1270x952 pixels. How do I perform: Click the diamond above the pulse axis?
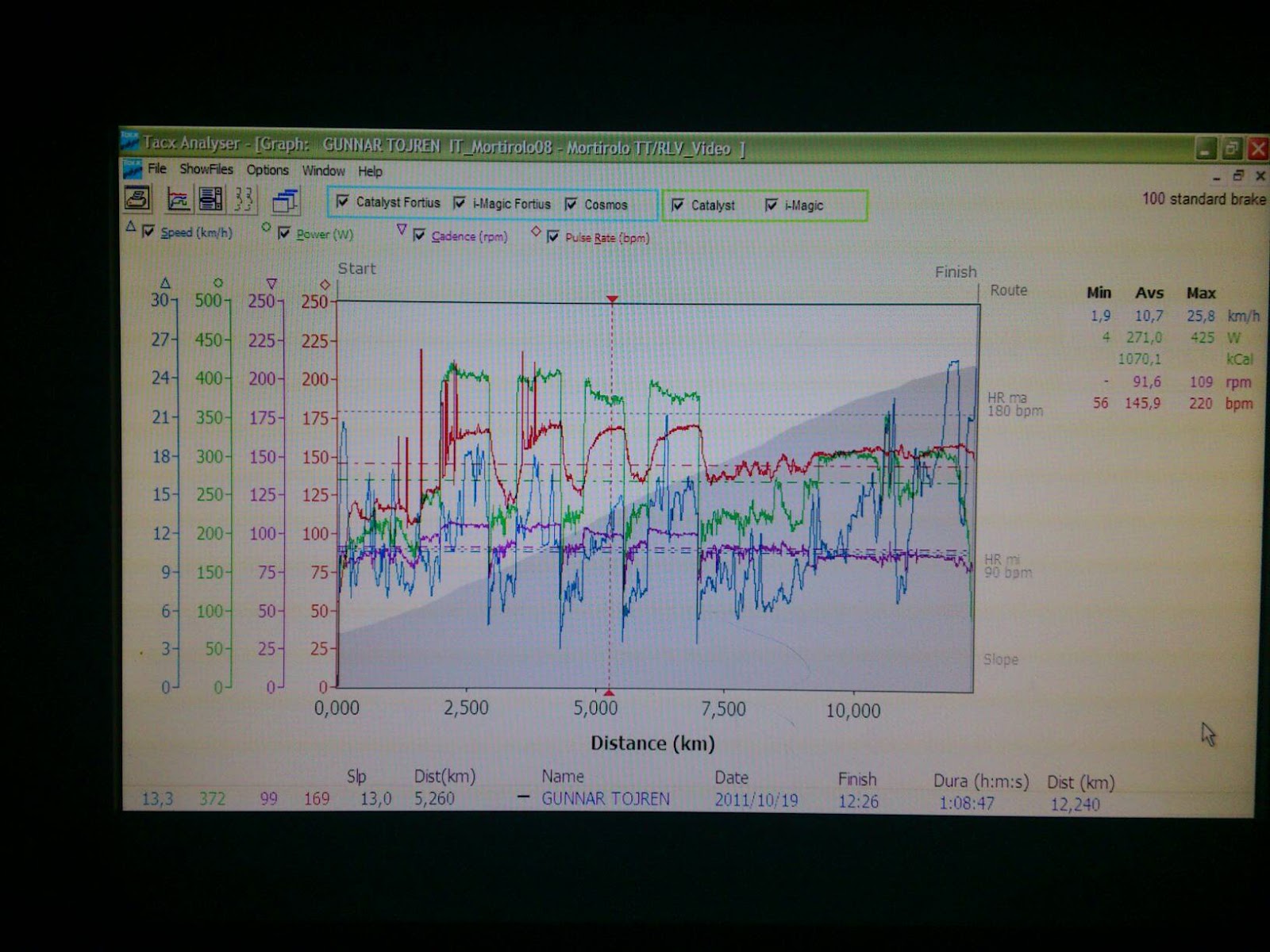pos(325,284)
